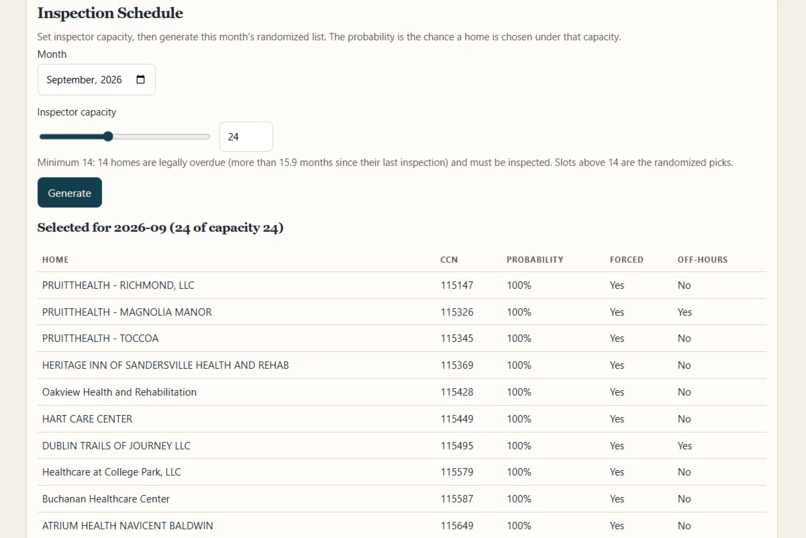806x538 pixels.
Task: Click 100% probability in HART CARE CENTER row
Action: point(519,419)
